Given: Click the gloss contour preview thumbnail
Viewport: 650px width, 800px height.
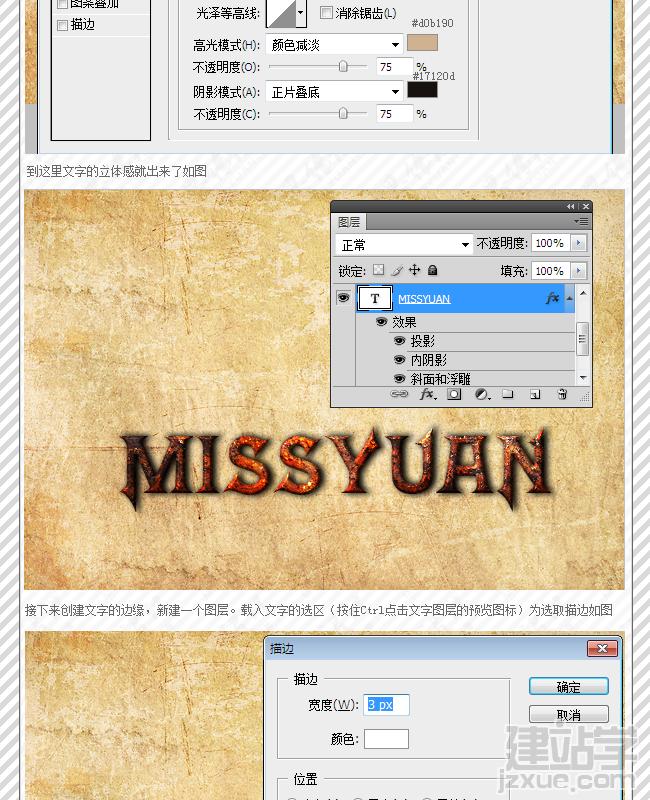Looking at the screenshot, I should pyautogui.click(x=281, y=14).
